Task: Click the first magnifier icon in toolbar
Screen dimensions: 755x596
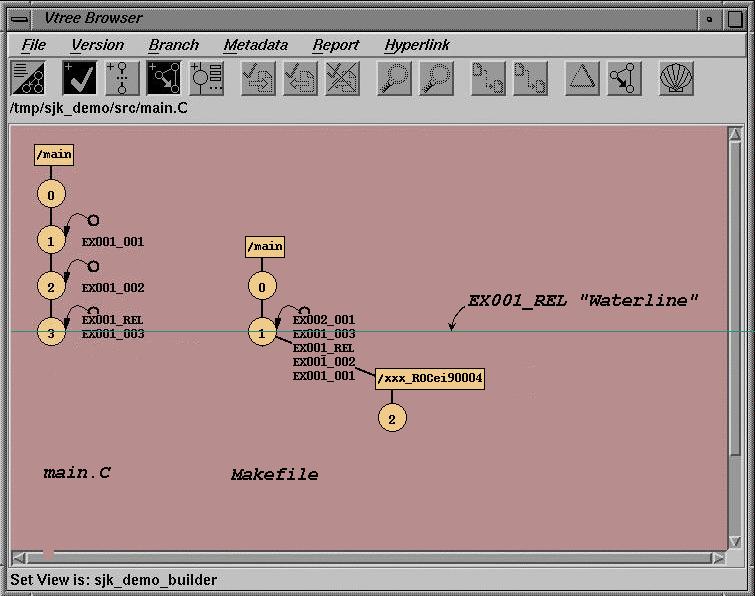Action: 394,79
